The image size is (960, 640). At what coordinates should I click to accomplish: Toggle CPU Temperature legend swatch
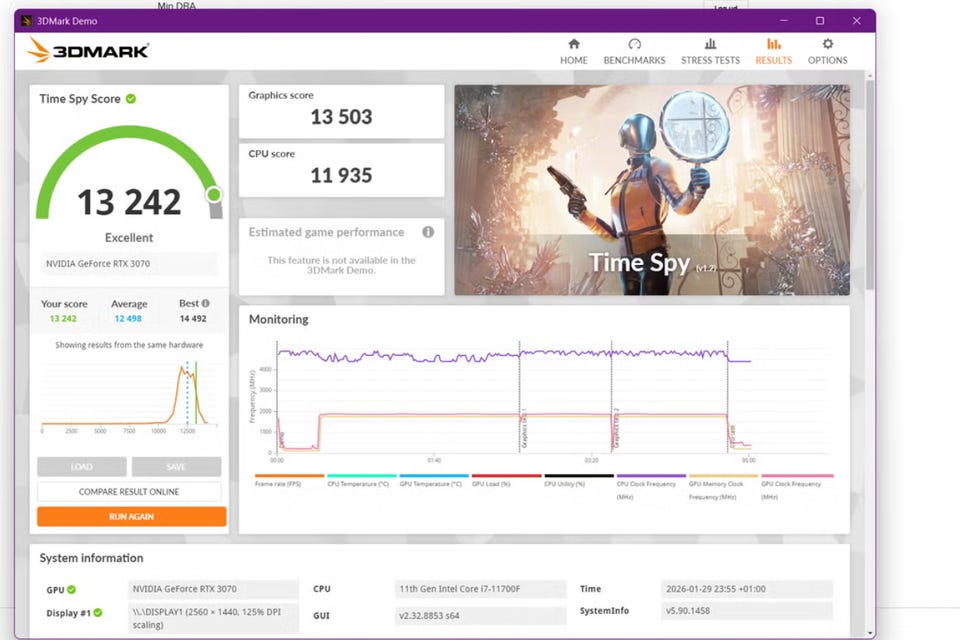tap(362, 475)
